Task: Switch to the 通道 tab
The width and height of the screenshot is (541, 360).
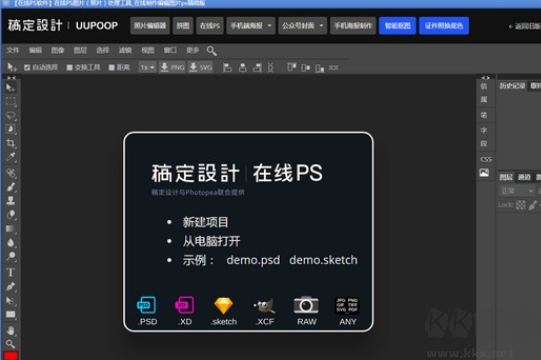Action: click(524, 177)
